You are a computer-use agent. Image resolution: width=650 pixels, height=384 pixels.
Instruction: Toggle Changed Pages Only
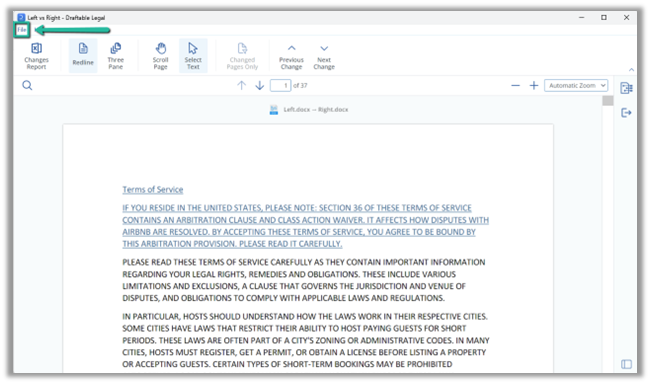[x=242, y=56]
